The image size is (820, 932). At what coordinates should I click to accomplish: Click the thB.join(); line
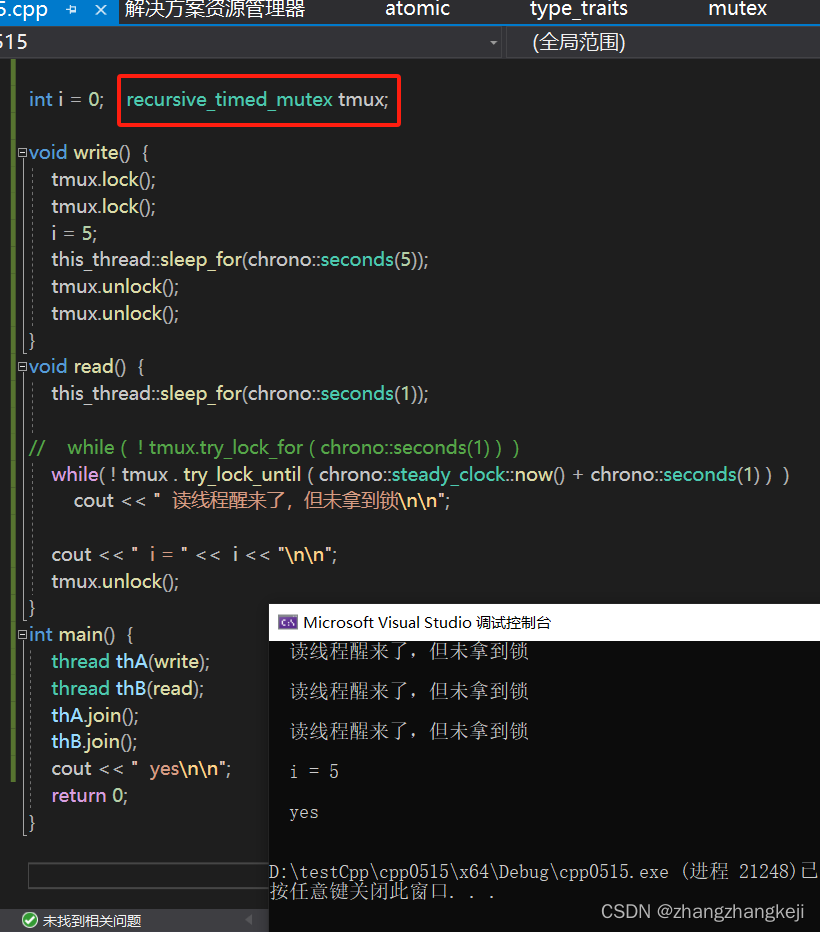94,742
